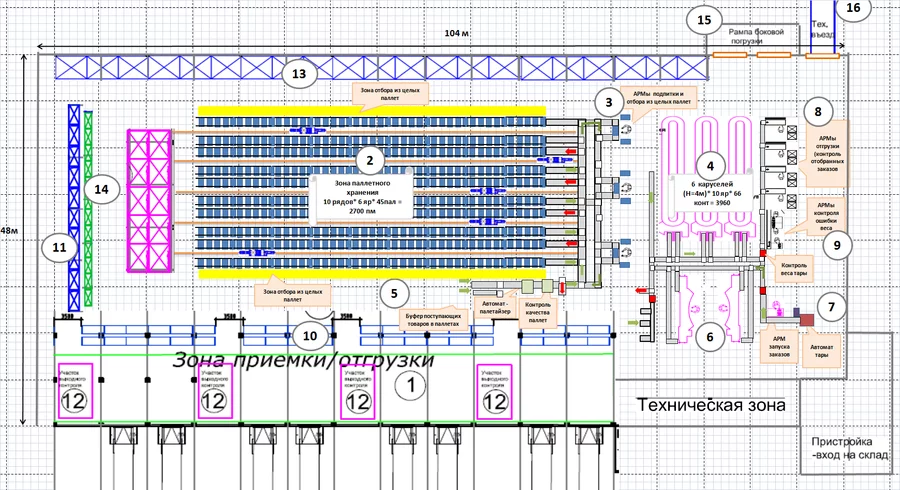Viewport: 900px width, 490px height.
Task: Select the 'Зона приемки/отгрузки' heading
Action: point(302,360)
